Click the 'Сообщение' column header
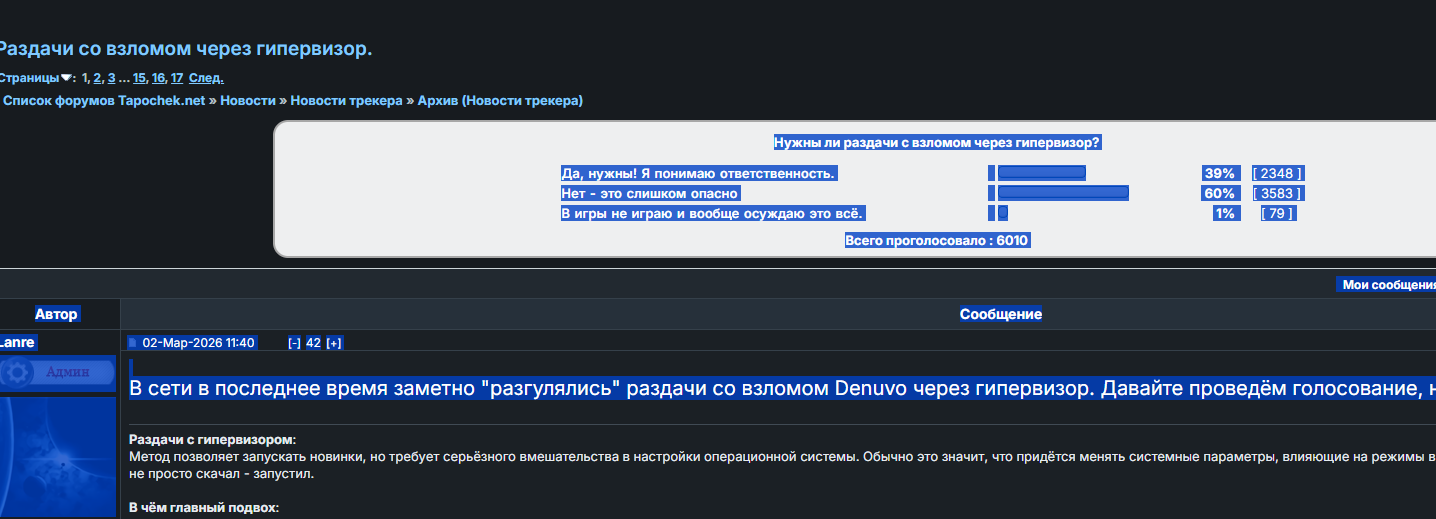Viewport: 1436px width, 519px height. [1000, 314]
